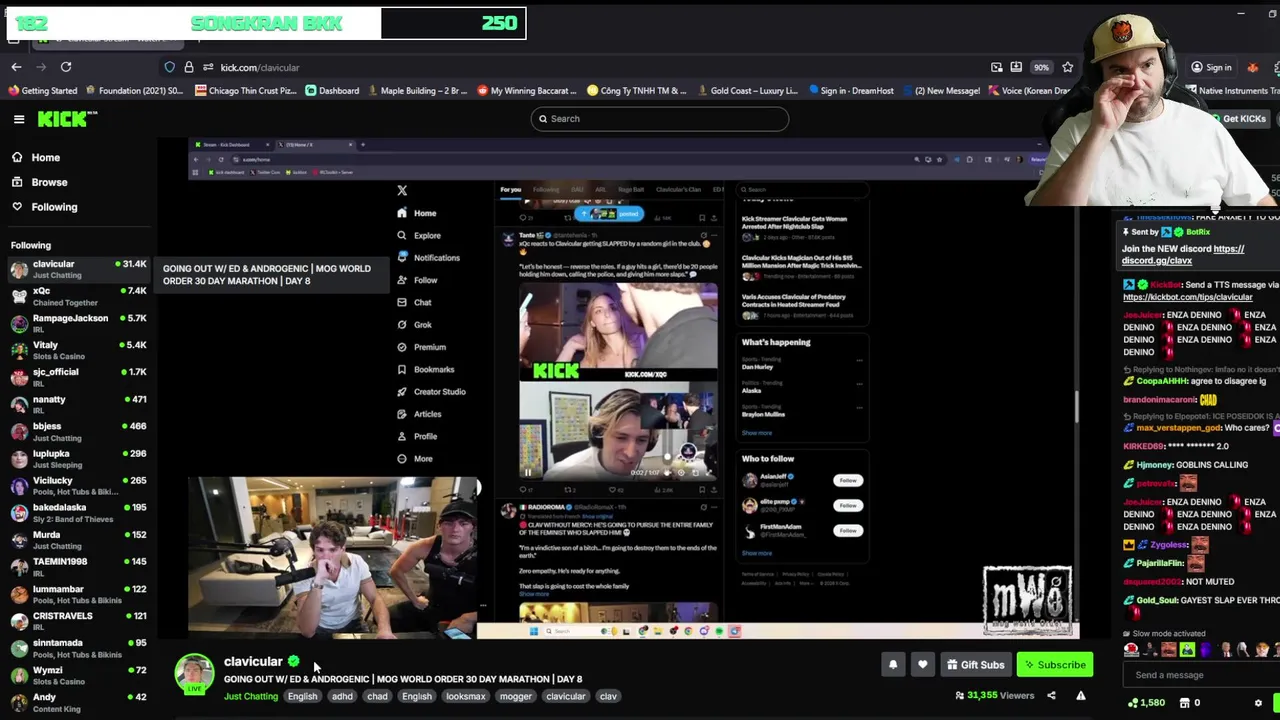Image resolution: width=1280 pixels, height=720 pixels.
Task: Open the Chicago Thin Crust Pizza bookmark
Action: (x=246, y=91)
